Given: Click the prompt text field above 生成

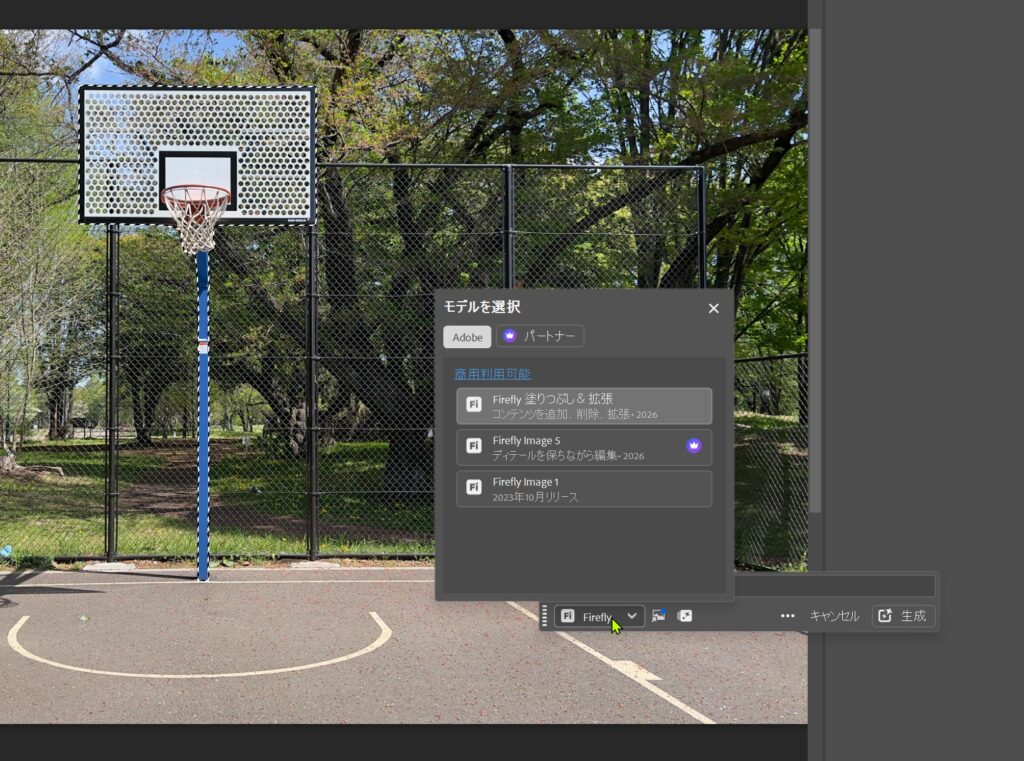Looking at the screenshot, I should [x=835, y=586].
